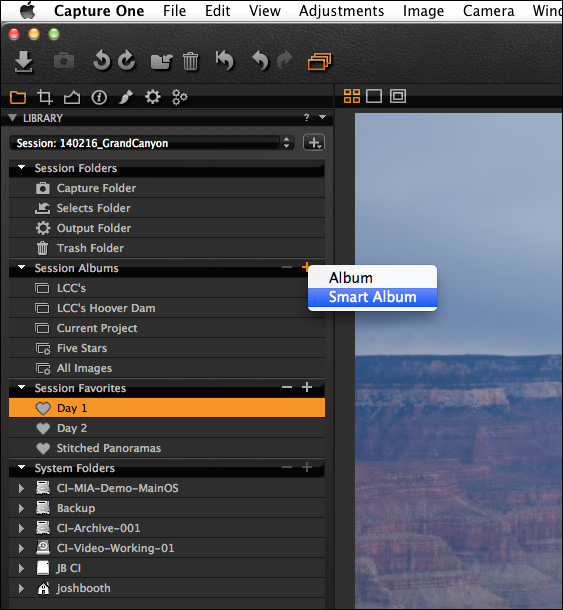Click the orange Edit All Selected Variants icon
Viewport: 563px width, 610px height.
tap(319, 62)
